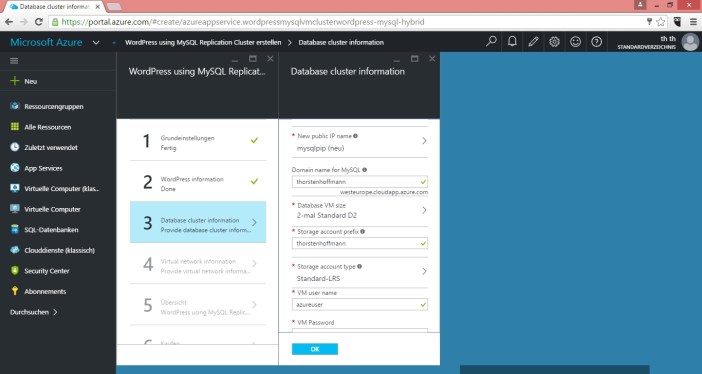Open step 4 Virtual network information
The width and height of the screenshot is (702, 374).
pos(198,264)
